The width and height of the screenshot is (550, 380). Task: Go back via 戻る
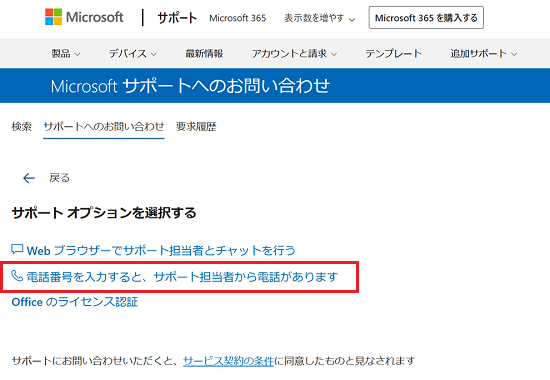[59, 178]
